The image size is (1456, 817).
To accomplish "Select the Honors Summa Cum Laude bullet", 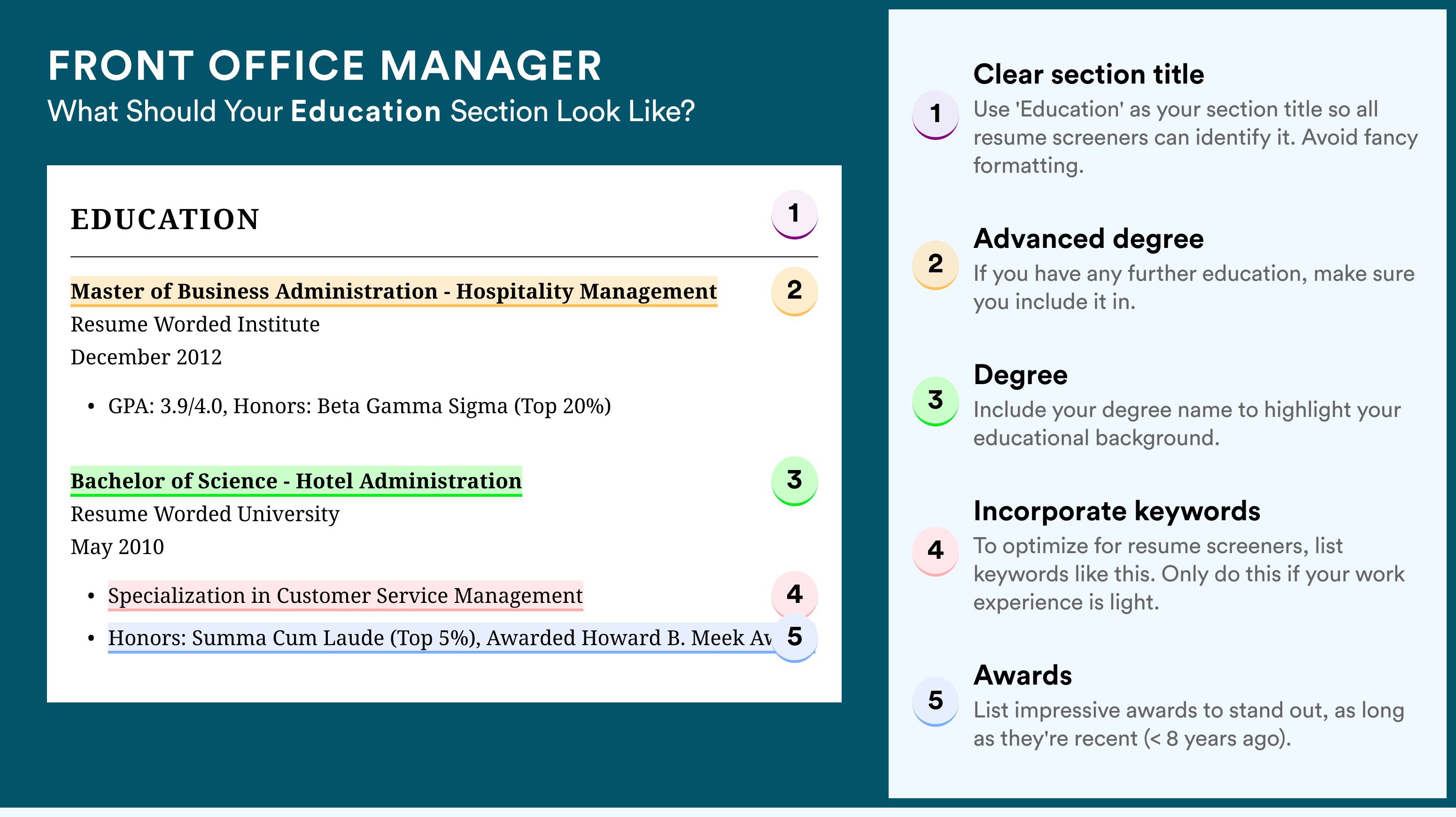I will coord(439,638).
